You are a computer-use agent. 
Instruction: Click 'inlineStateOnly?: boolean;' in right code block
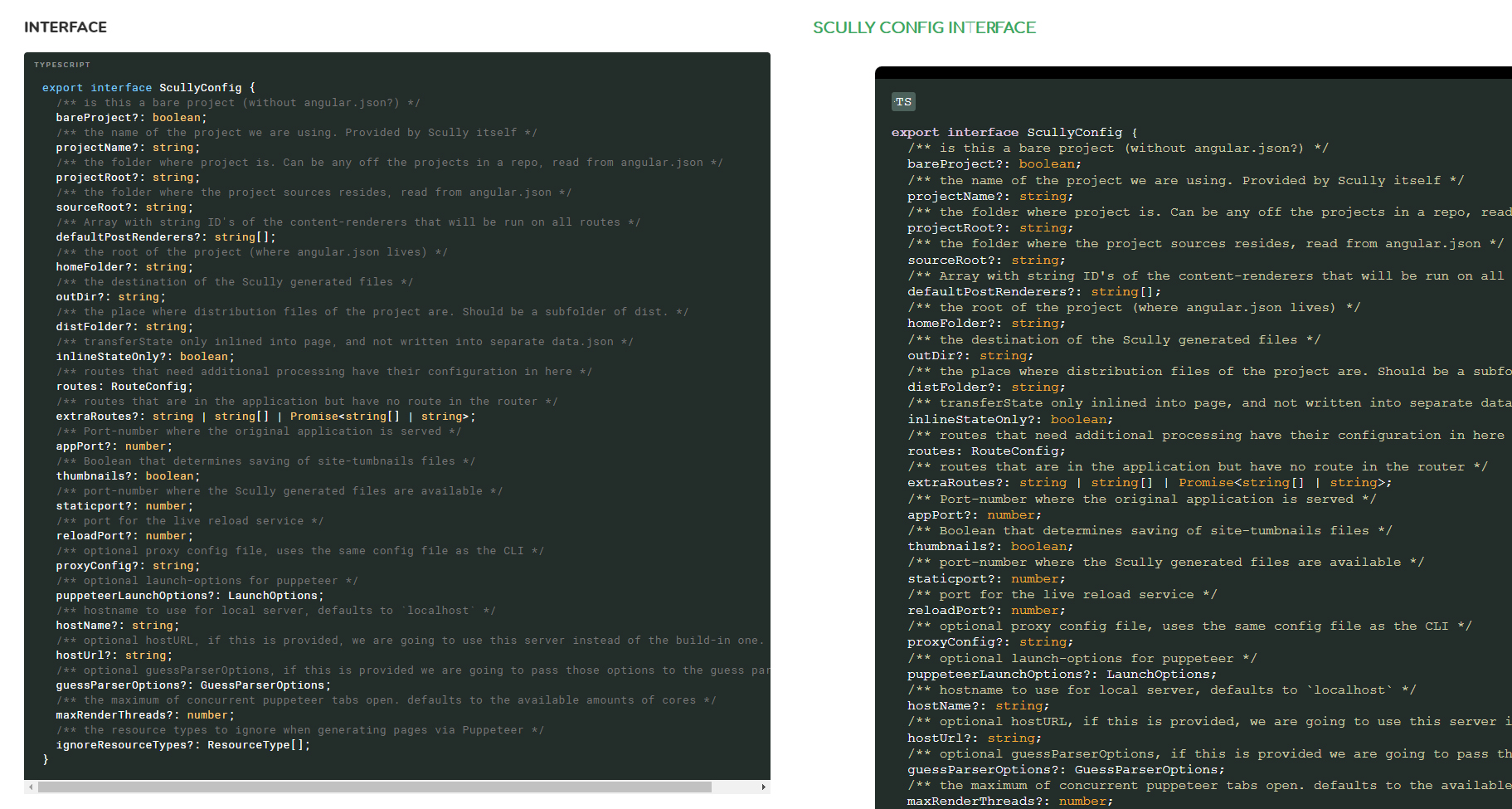click(1010, 420)
